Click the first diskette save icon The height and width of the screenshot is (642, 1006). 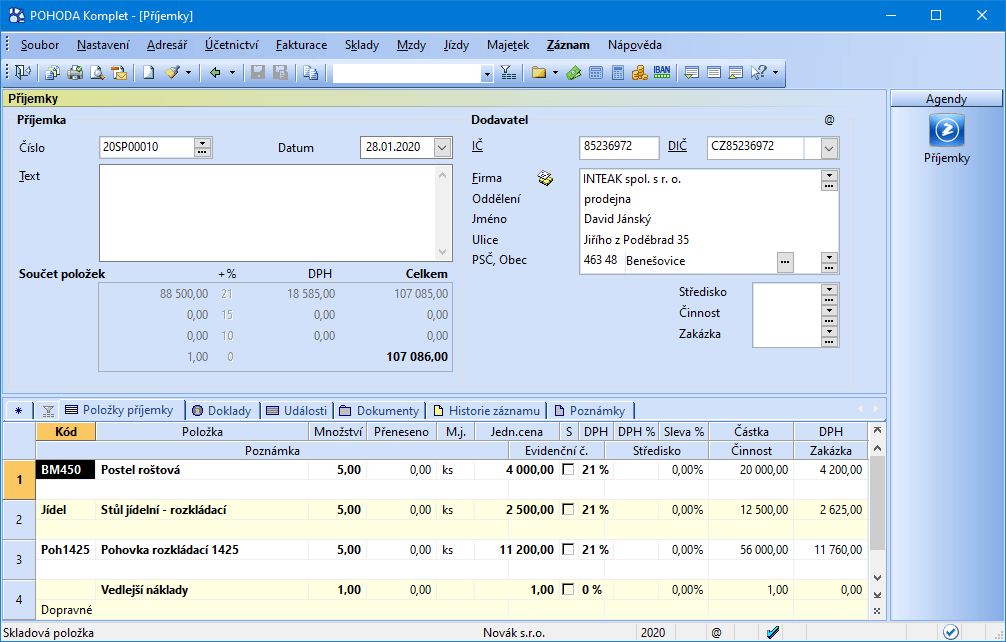pyautogui.click(x=258, y=72)
